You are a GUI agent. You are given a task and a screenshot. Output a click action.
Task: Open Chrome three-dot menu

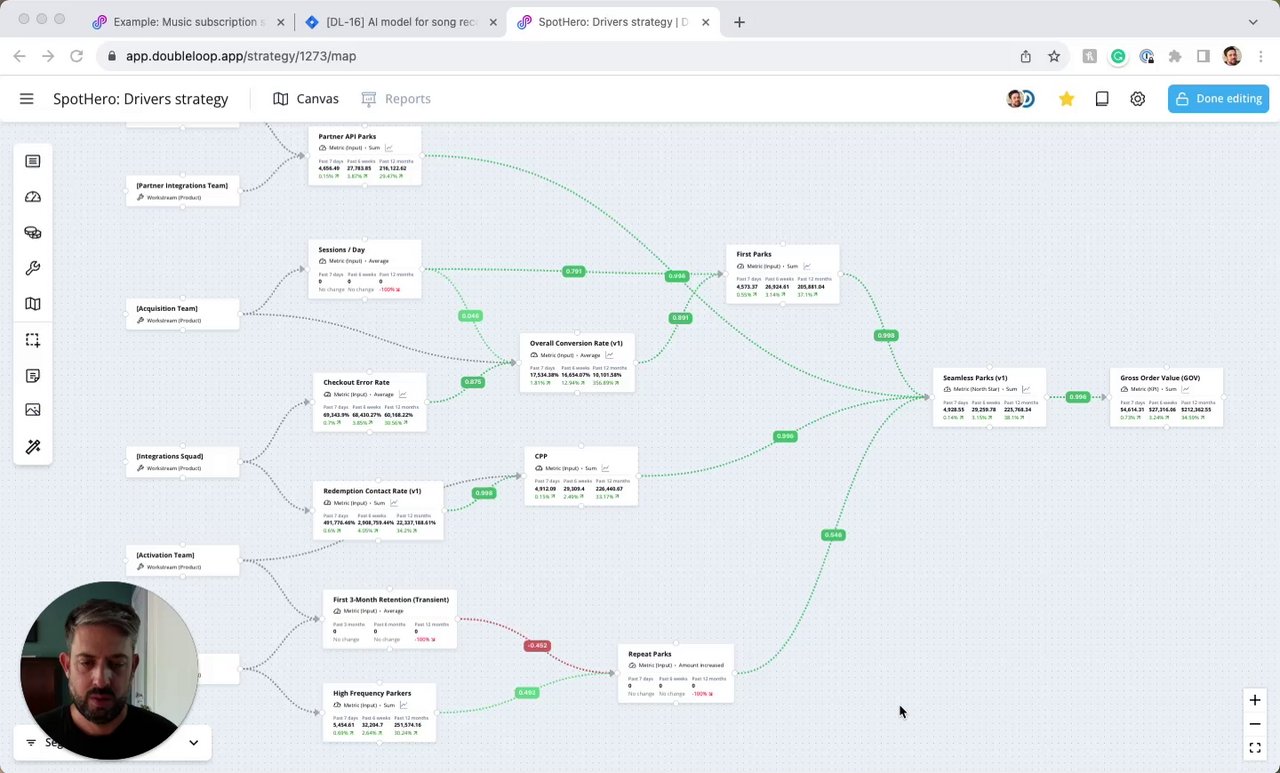[1260, 57]
